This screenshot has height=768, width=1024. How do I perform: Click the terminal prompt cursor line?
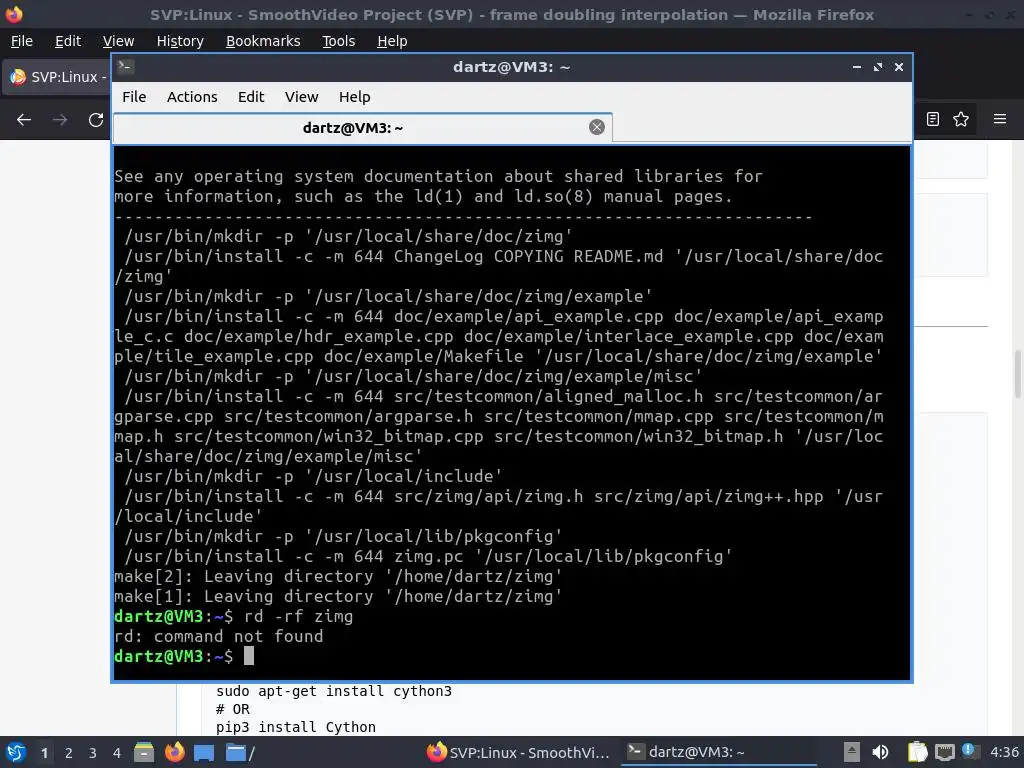pyautogui.click(x=184, y=656)
